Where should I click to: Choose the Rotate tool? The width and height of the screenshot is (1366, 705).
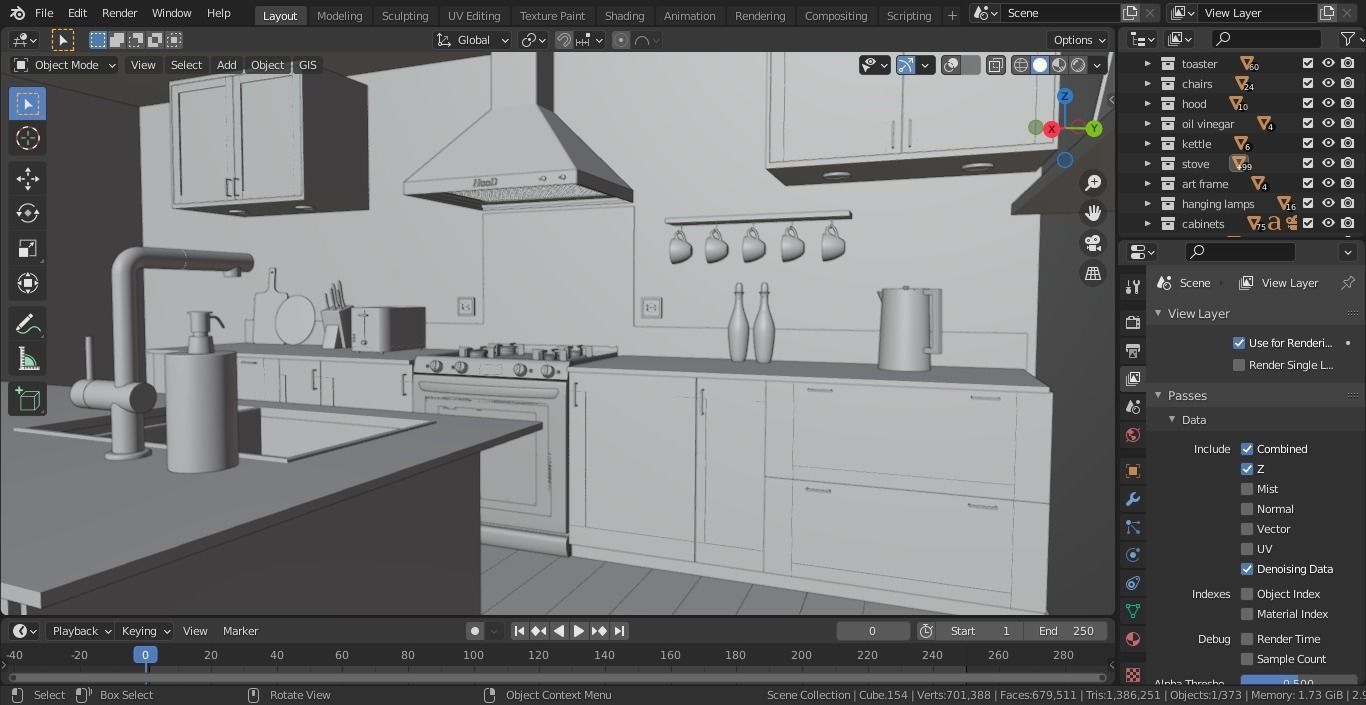point(28,213)
